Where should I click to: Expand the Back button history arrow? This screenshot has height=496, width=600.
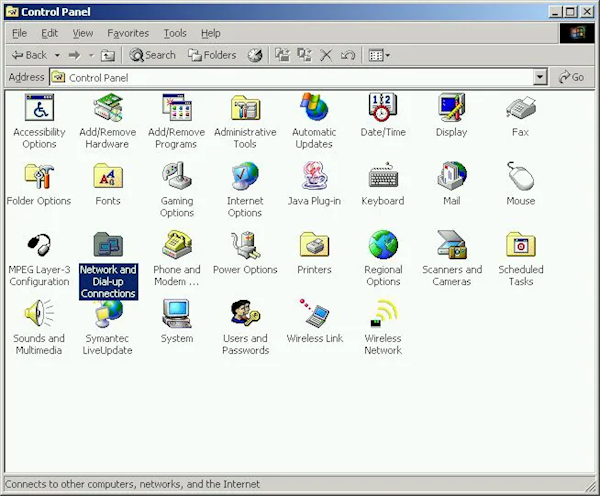(57, 55)
